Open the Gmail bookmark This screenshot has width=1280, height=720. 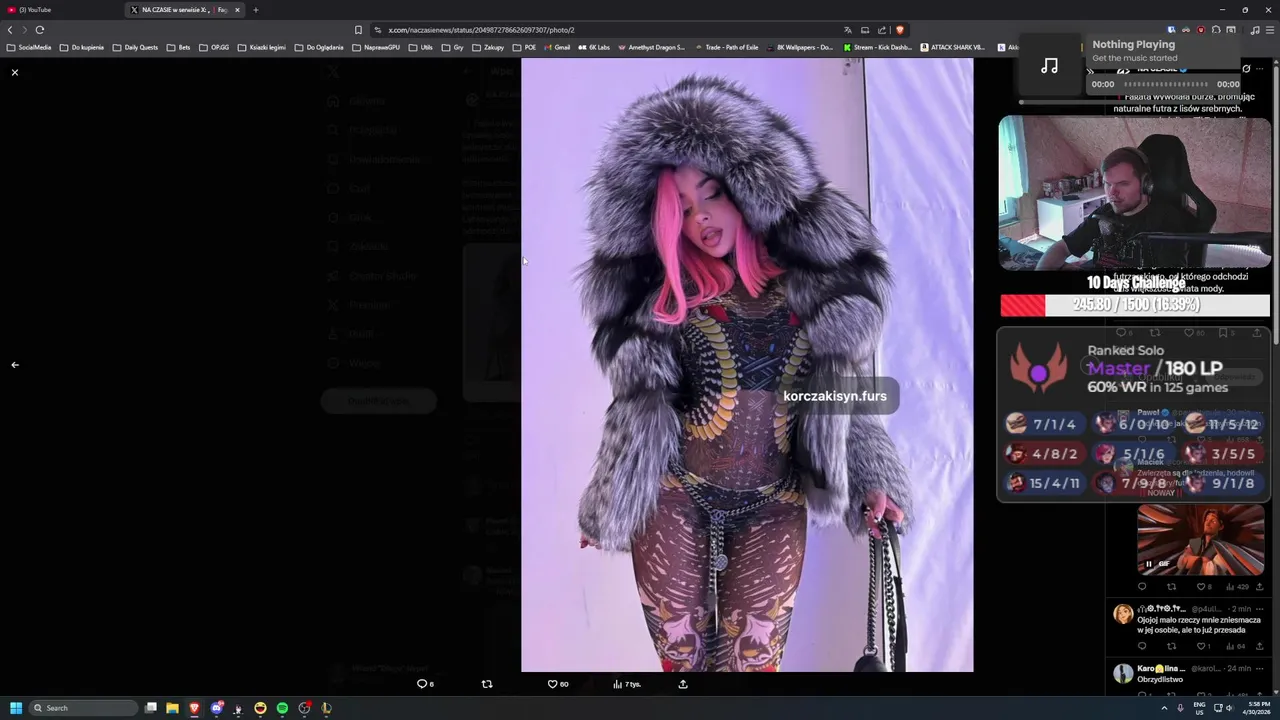557,47
